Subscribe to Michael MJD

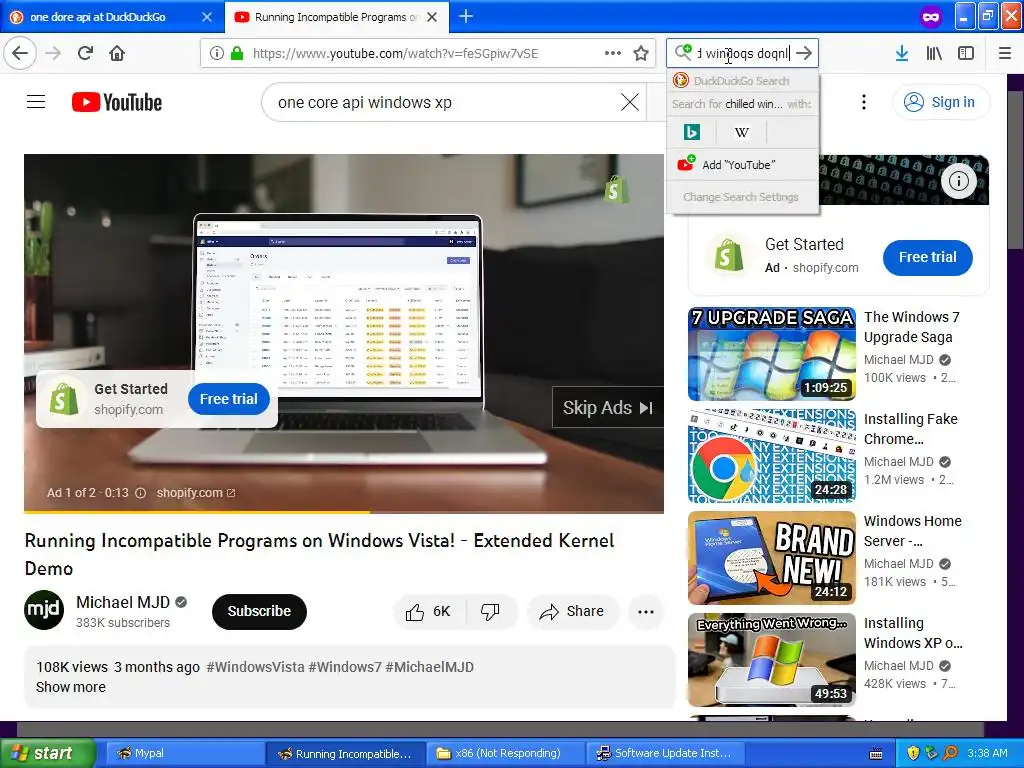coord(259,611)
